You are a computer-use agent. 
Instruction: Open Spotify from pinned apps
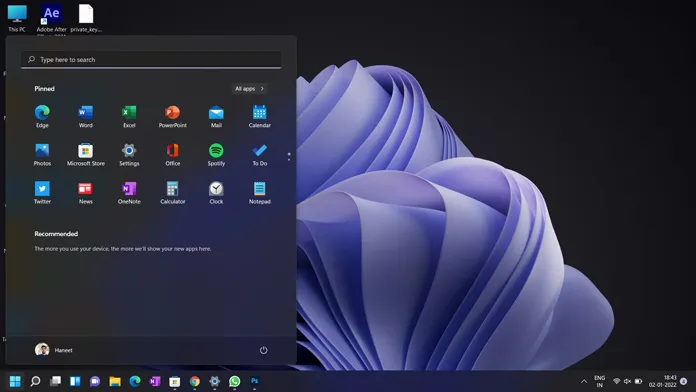point(216,154)
